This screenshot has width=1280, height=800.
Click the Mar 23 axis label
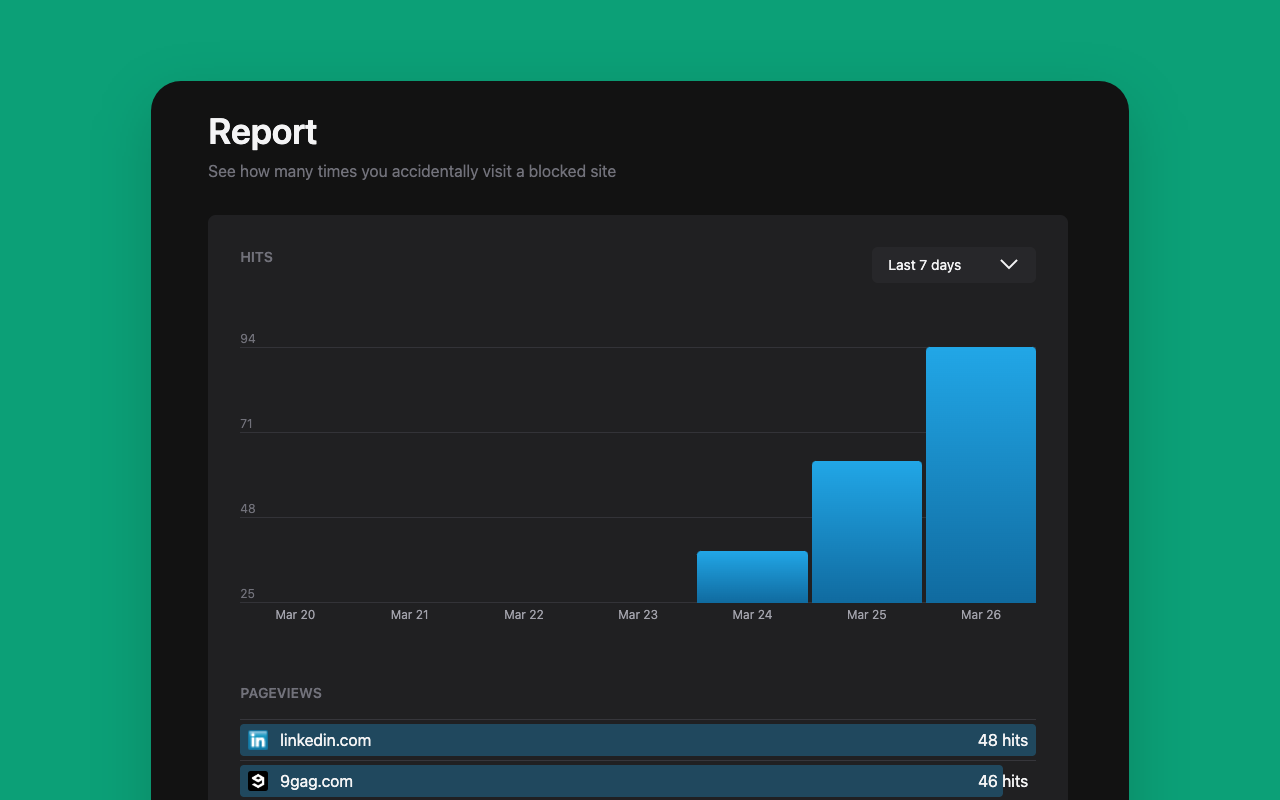click(638, 615)
